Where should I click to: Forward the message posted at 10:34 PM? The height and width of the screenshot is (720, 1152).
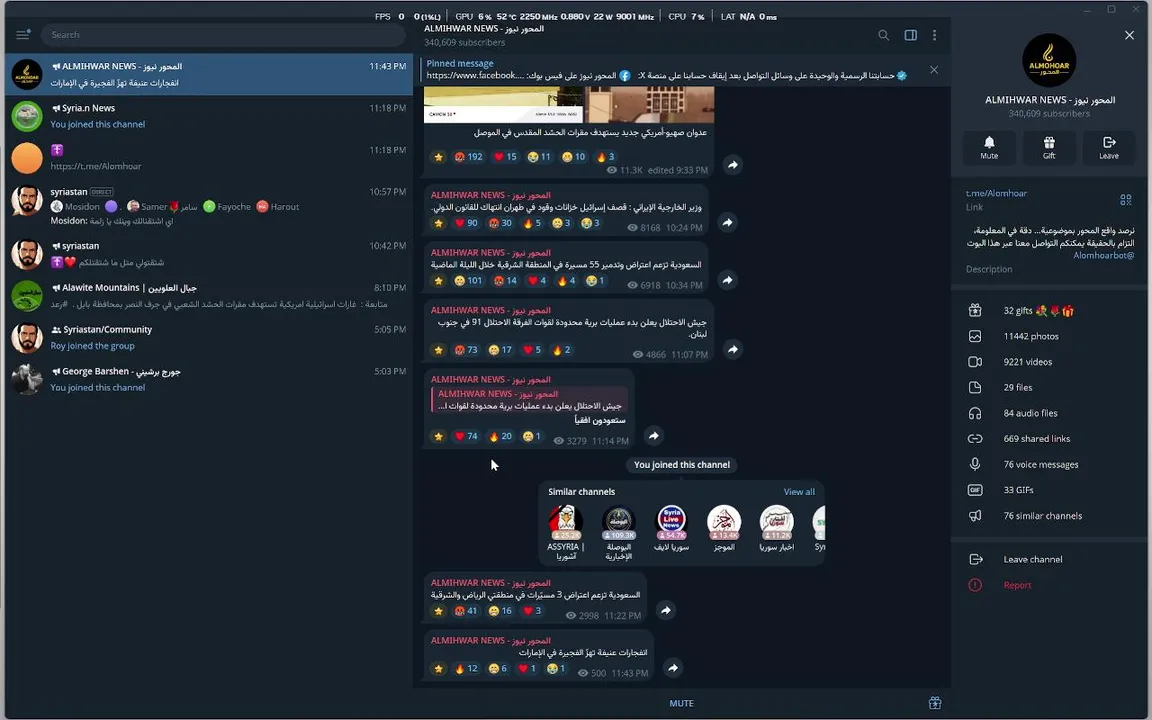point(727,280)
